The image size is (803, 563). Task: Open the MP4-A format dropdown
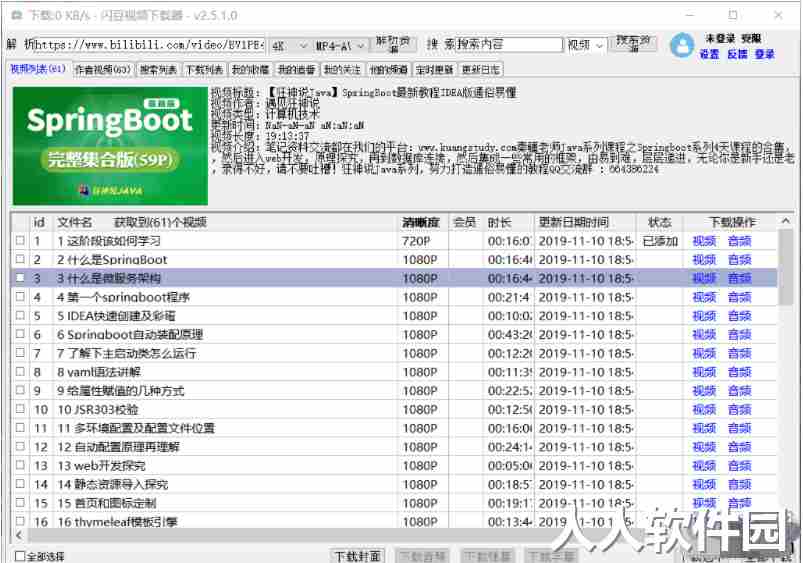click(x=340, y=46)
